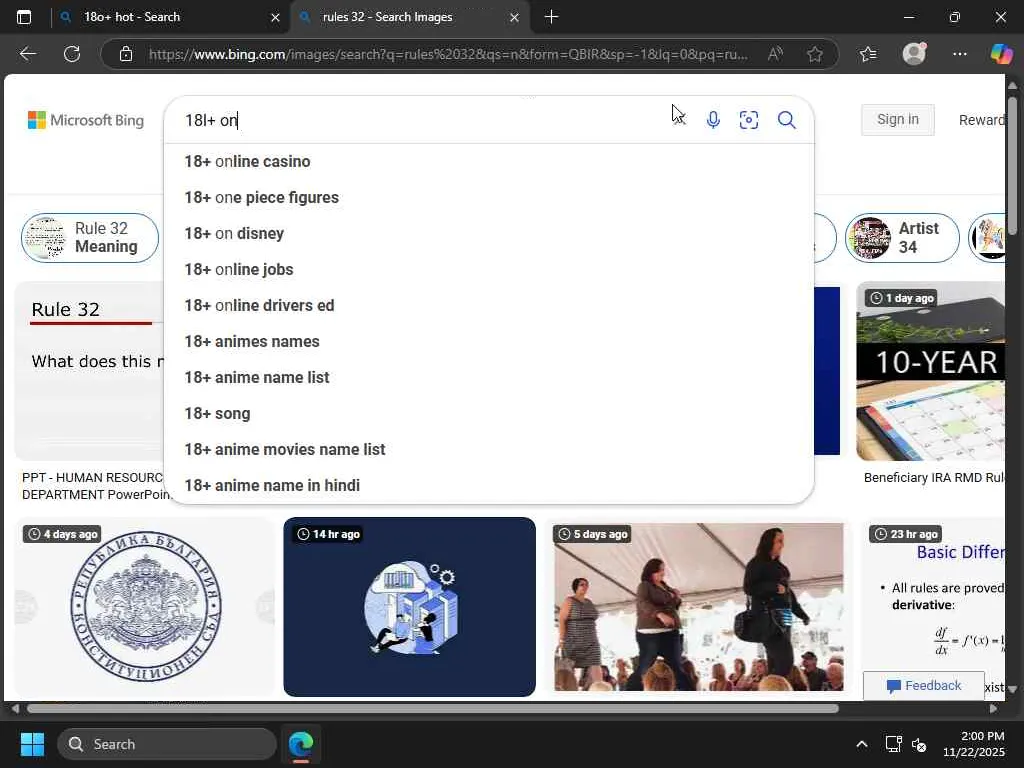This screenshot has width=1024, height=768.
Task: Open Settings and more ellipsis menu
Action: point(959,54)
